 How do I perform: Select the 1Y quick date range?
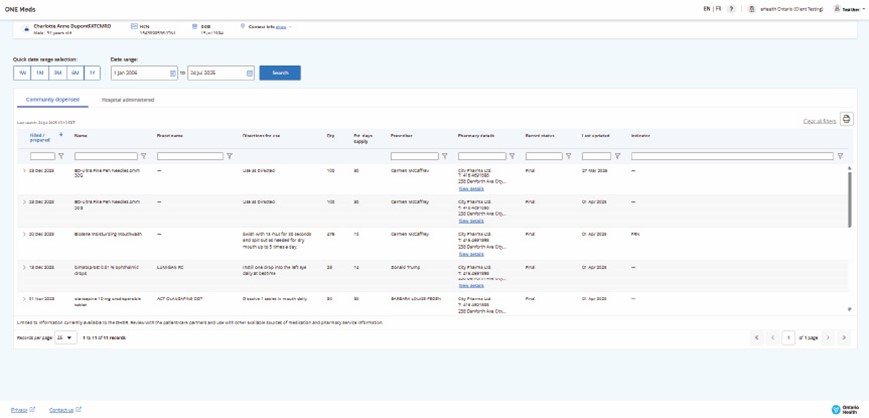(92, 73)
